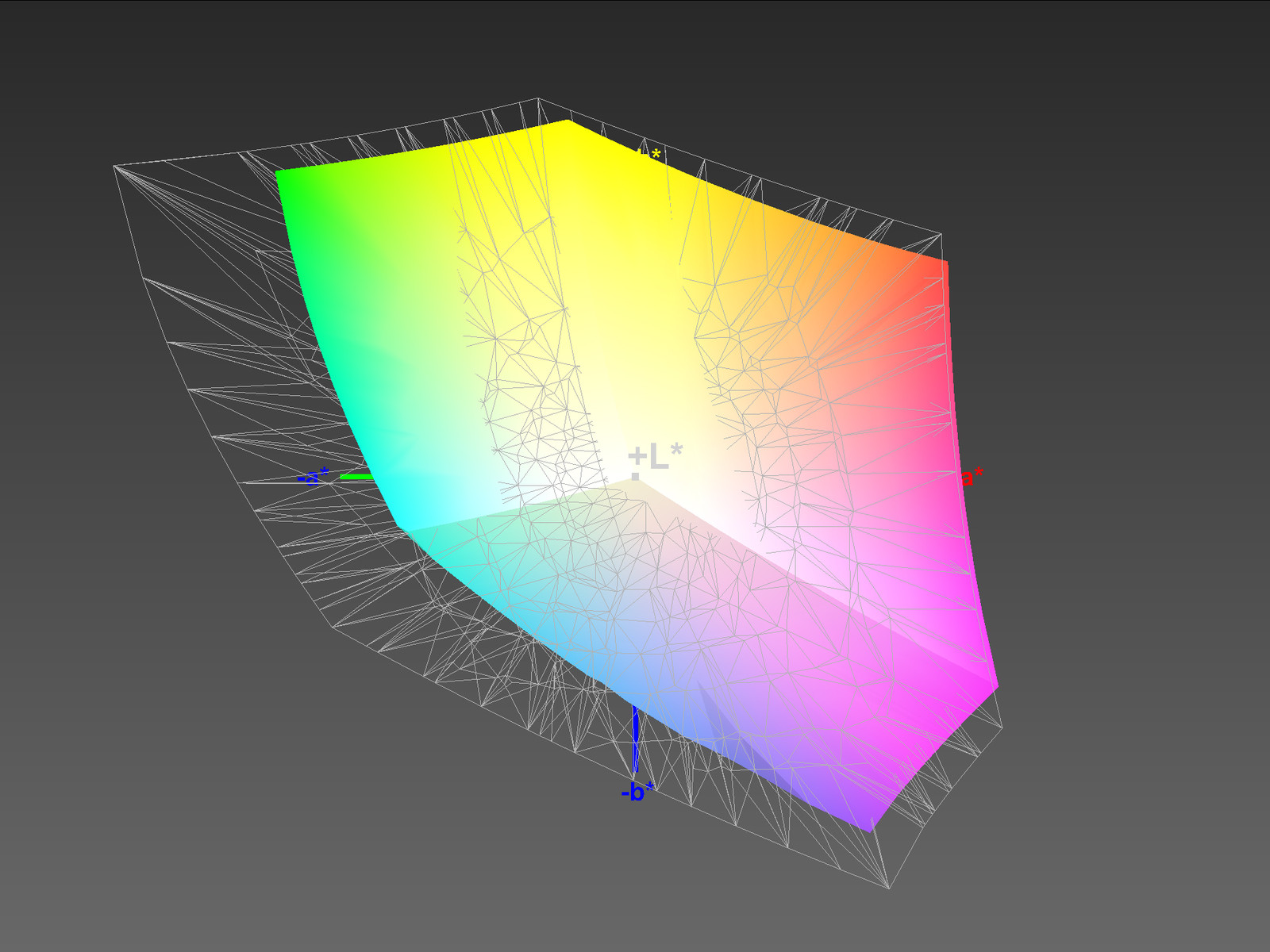Click the blue -b* axis label
1270x952 pixels.
(x=637, y=792)
